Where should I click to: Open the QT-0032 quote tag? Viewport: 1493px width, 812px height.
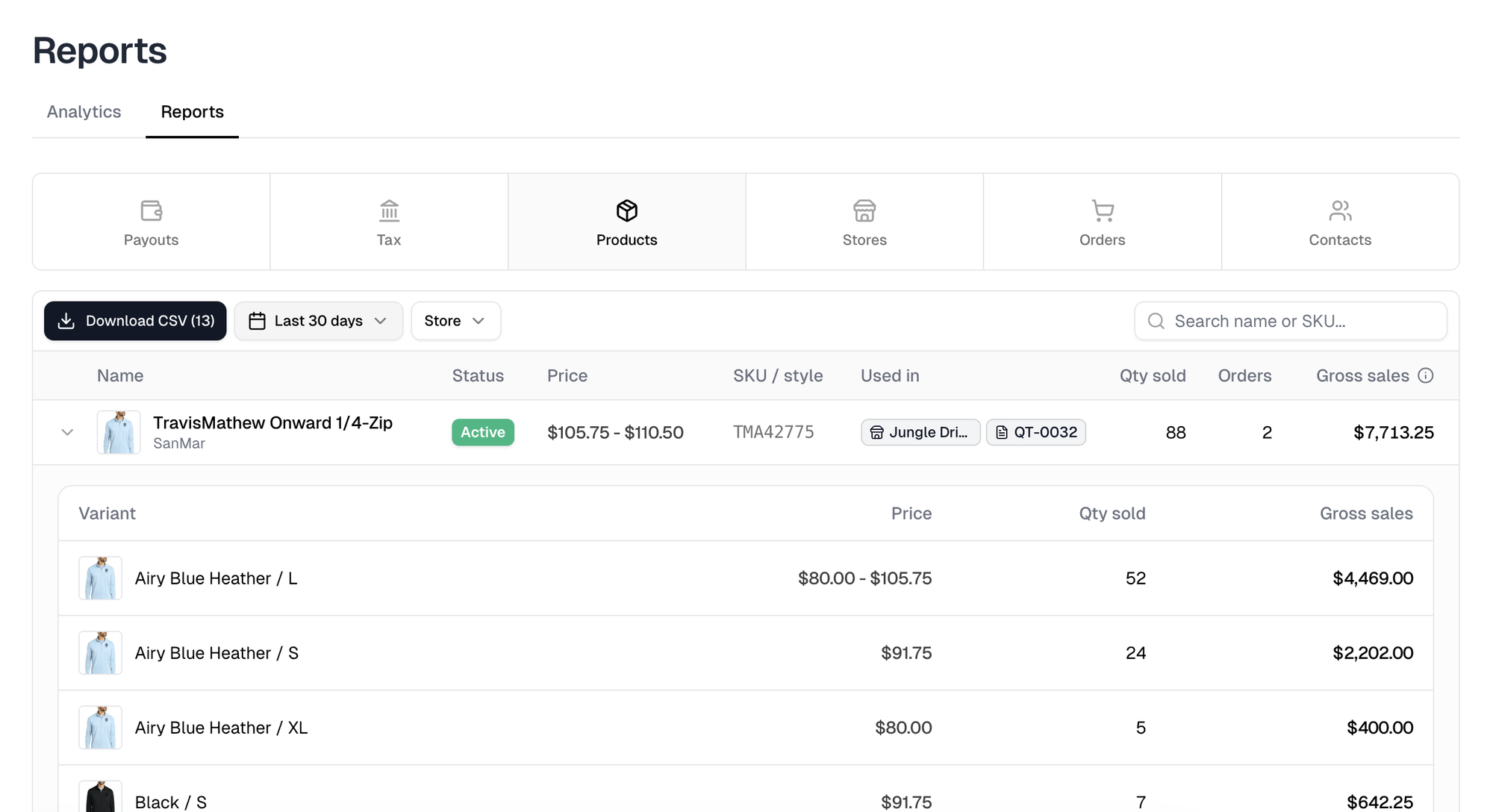[x=1036, y=432]
